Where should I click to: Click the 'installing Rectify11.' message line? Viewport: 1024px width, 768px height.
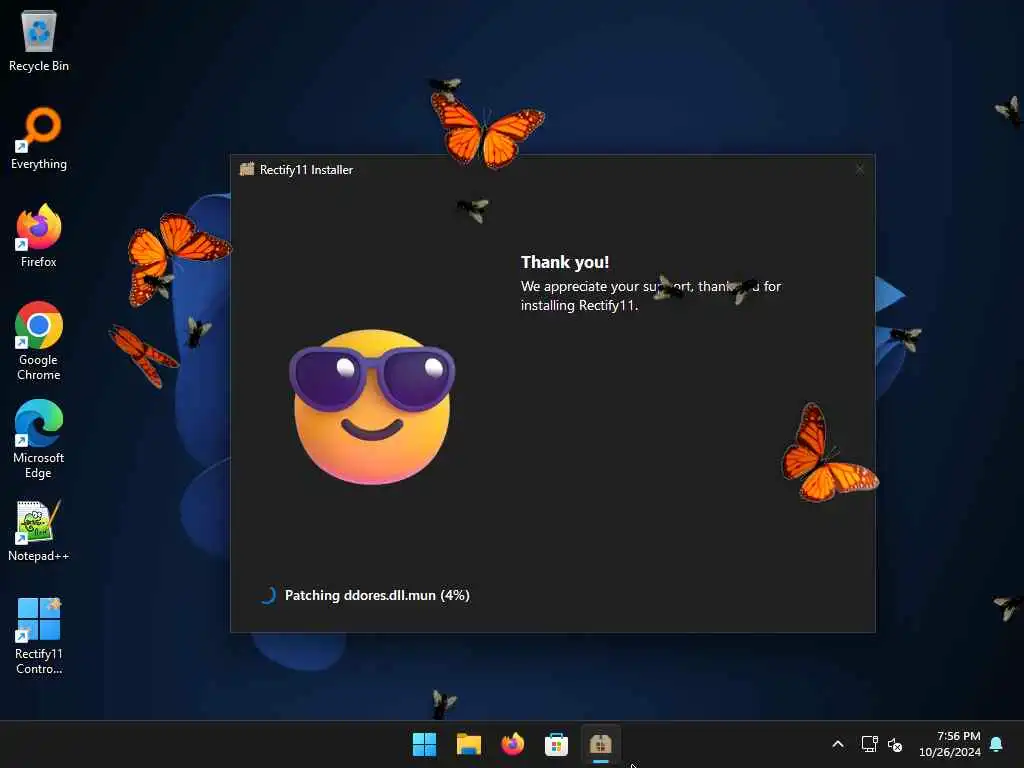click(x=579, y=306)
